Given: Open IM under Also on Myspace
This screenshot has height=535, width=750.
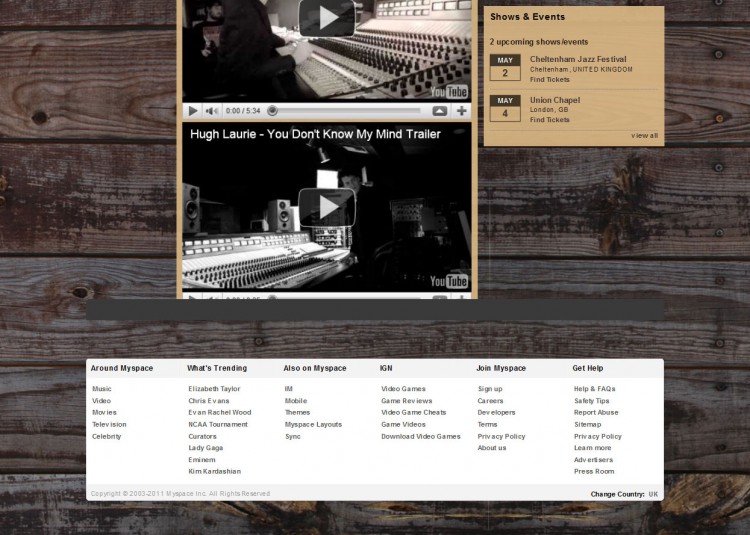Looking at the screenshot, I should 288,389.
